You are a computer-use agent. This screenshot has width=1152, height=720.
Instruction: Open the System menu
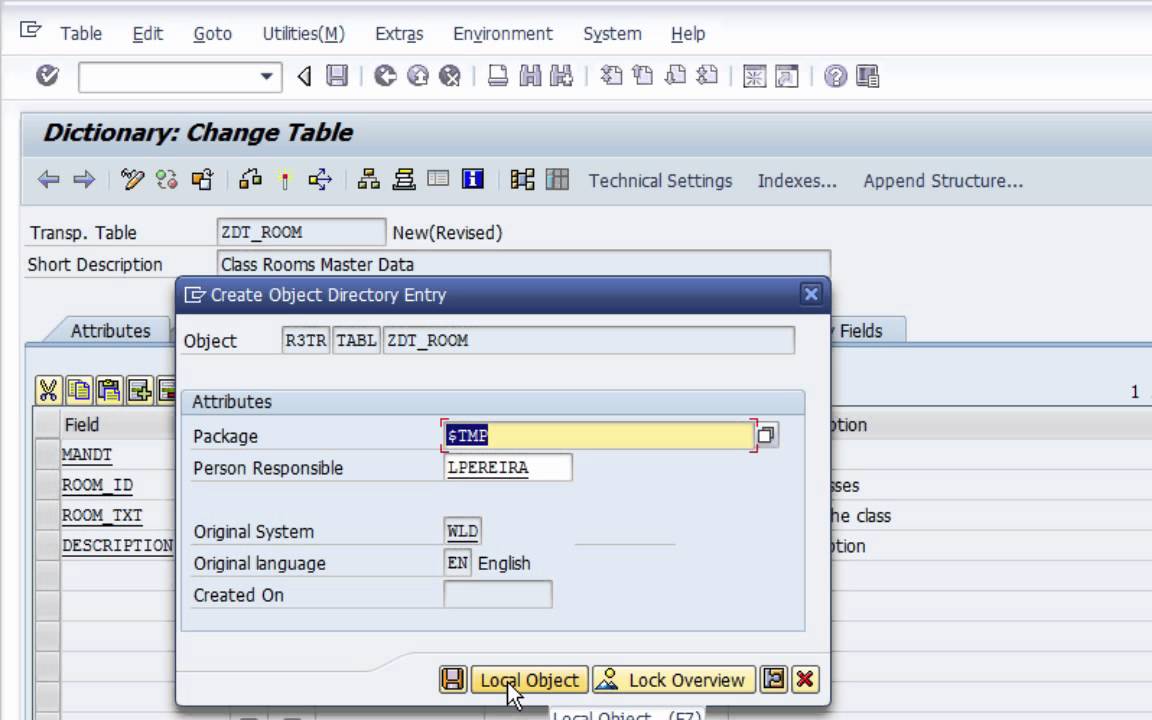pos(612,34)
